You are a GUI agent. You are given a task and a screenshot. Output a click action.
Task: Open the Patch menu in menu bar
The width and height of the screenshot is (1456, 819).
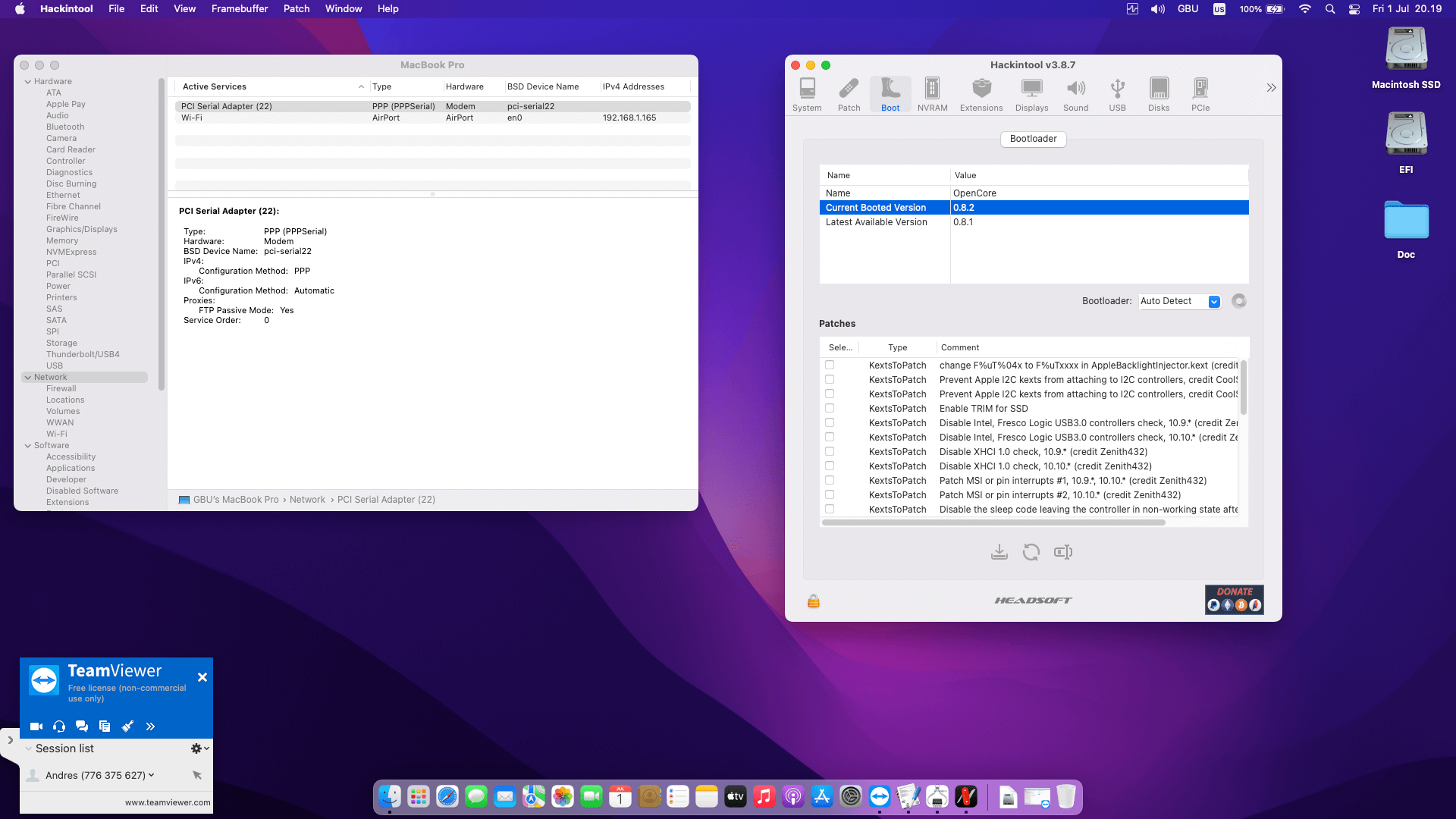297,9
